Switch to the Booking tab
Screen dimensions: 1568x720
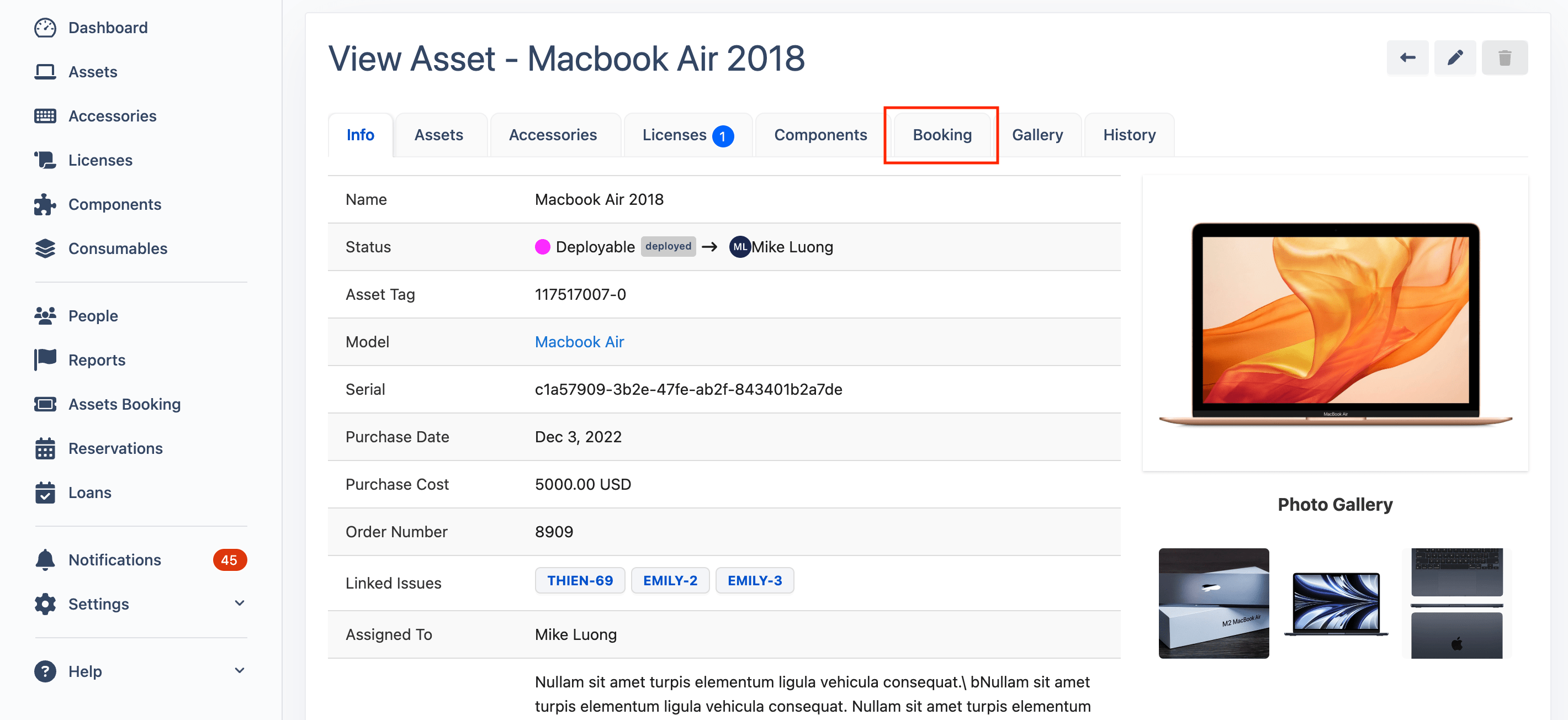click(941, 134)
